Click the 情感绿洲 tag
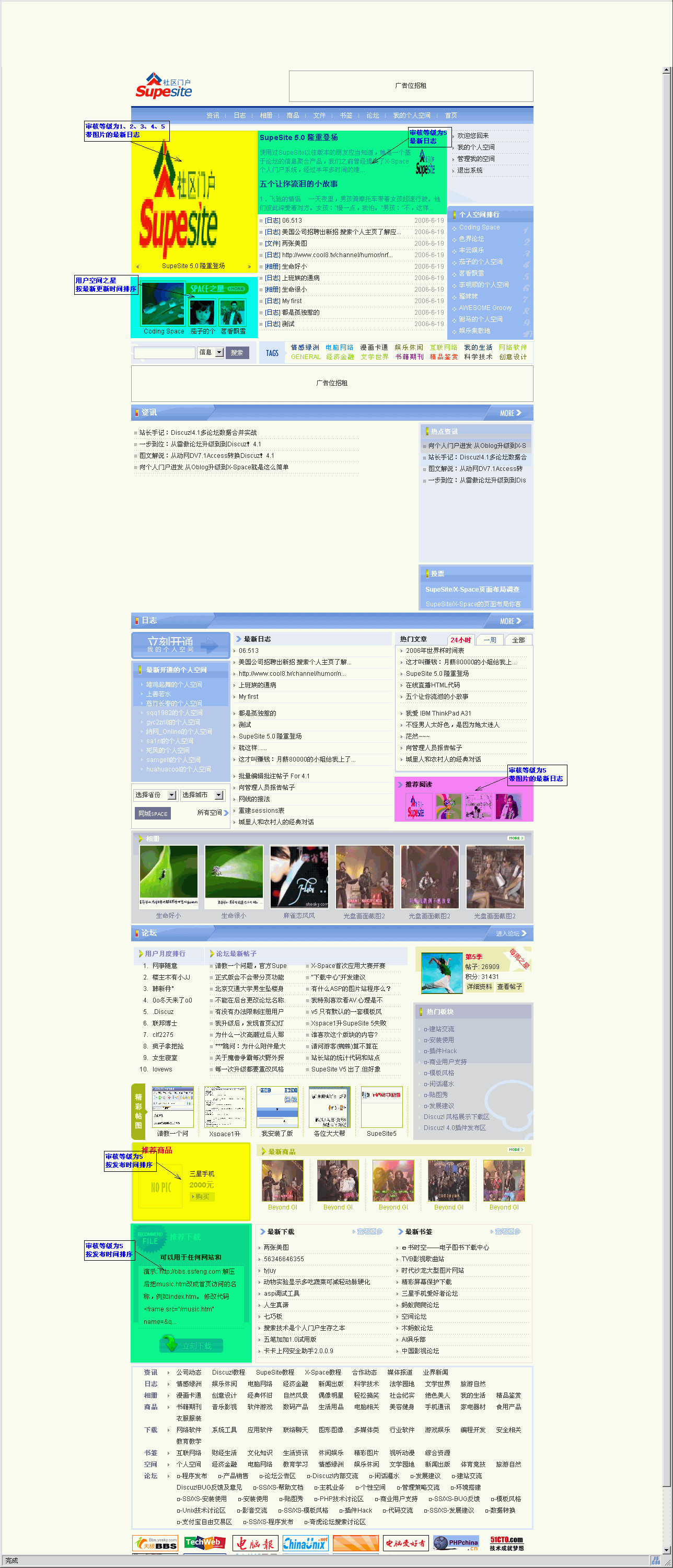Image resolution: width=673 pixels, height=1568 pixels. [x=305, y=348]
